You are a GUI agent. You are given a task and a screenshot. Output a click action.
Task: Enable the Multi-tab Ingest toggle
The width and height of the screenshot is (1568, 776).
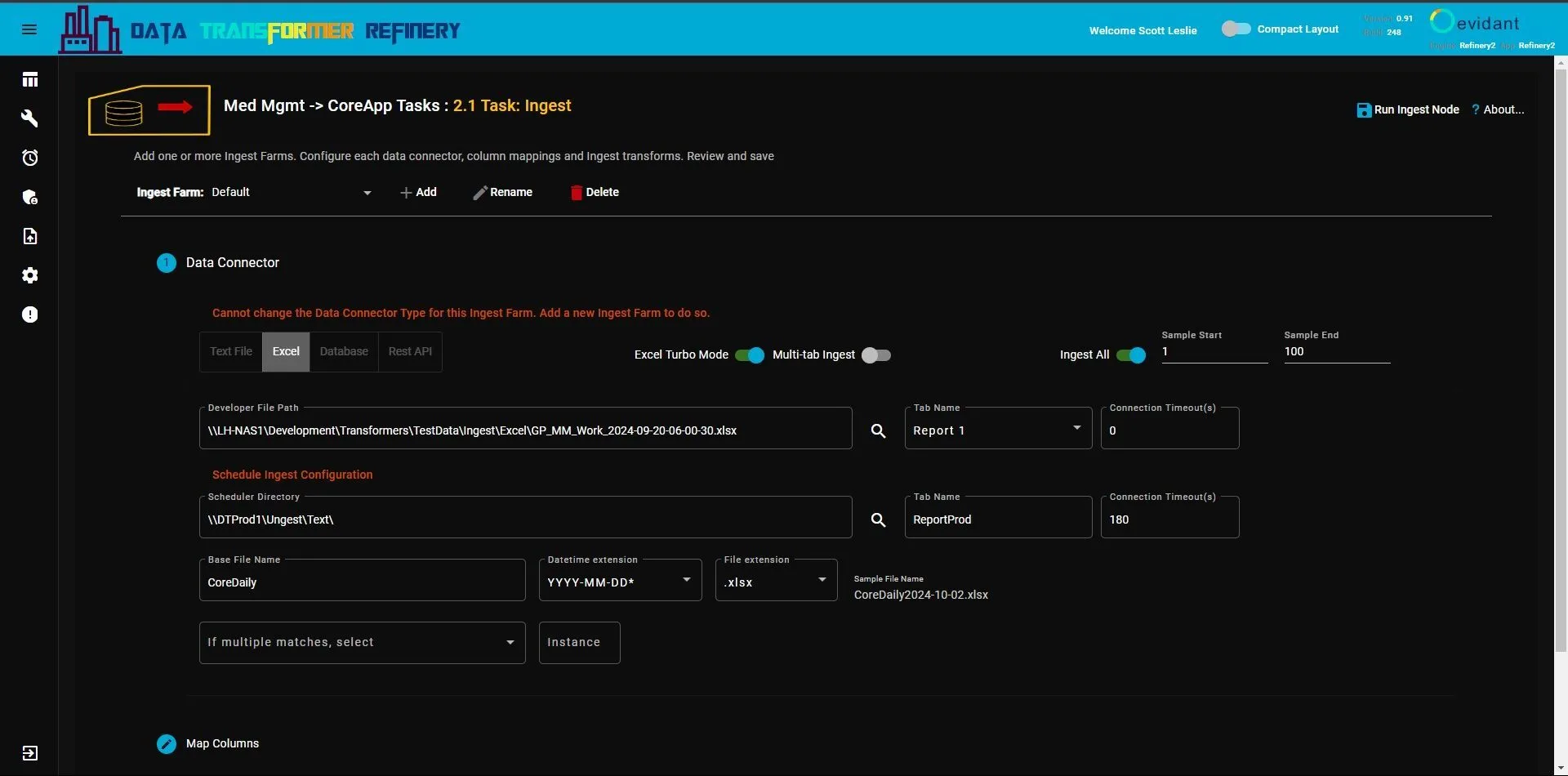[x=875, y=355]
